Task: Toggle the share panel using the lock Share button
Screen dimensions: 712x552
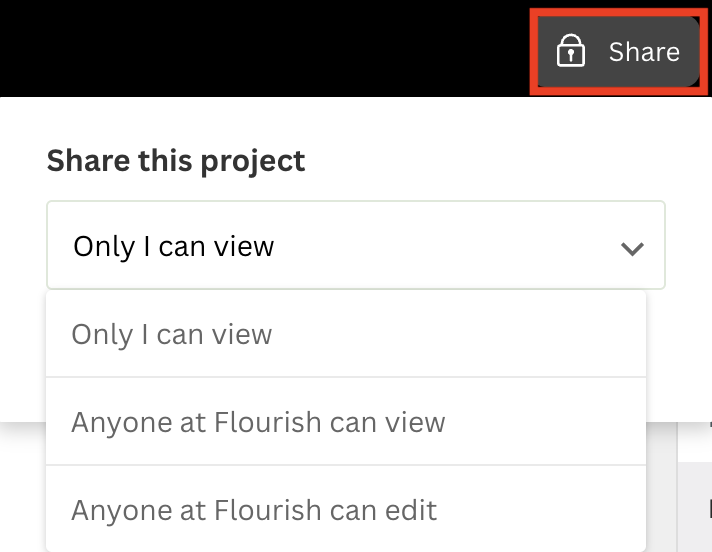Action: (x=618, y=51)
